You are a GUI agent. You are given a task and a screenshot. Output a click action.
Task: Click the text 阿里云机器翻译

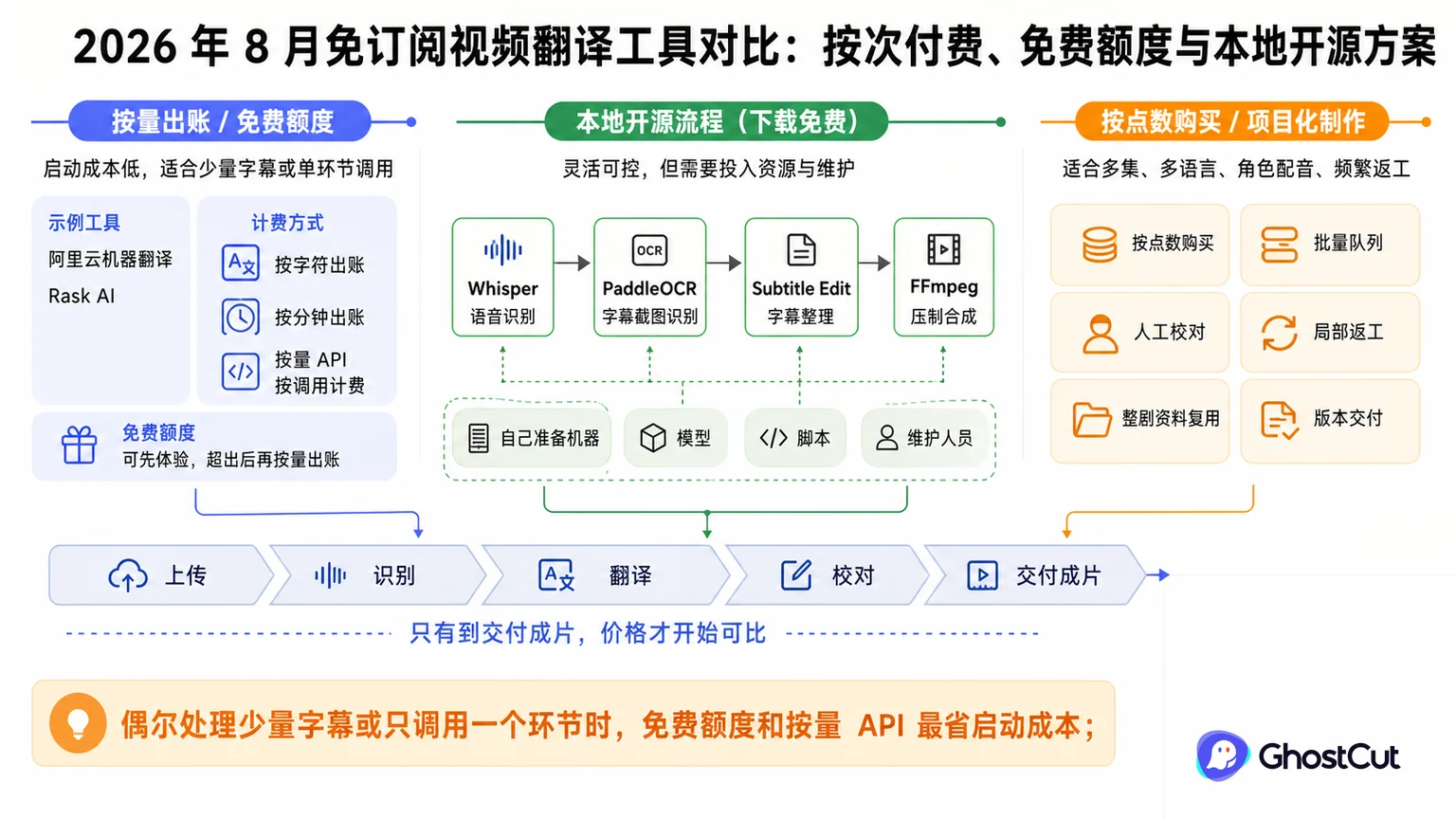click(x=111, y=259)
